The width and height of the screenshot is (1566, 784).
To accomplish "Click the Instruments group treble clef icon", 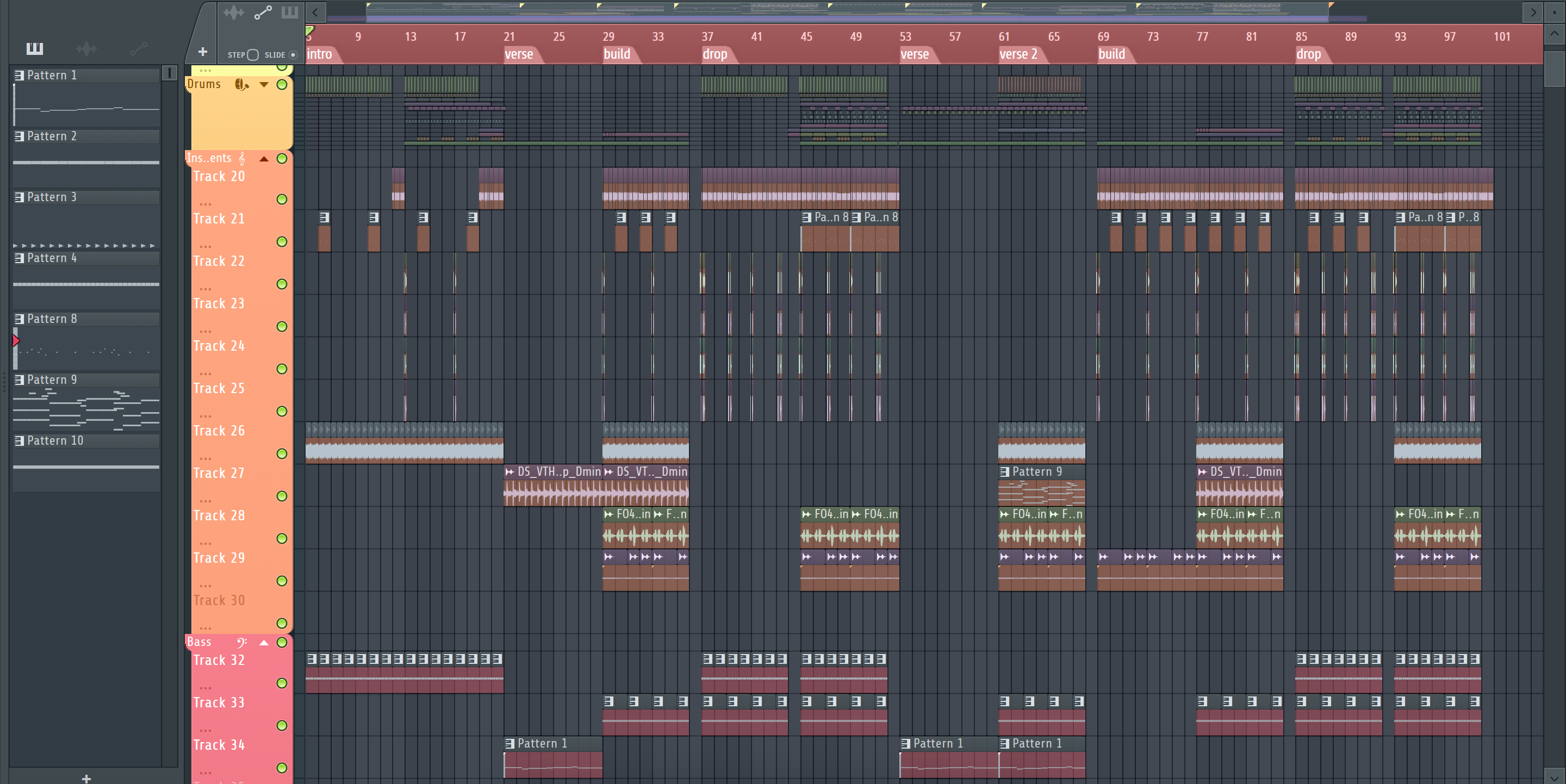I will point(242,159).
